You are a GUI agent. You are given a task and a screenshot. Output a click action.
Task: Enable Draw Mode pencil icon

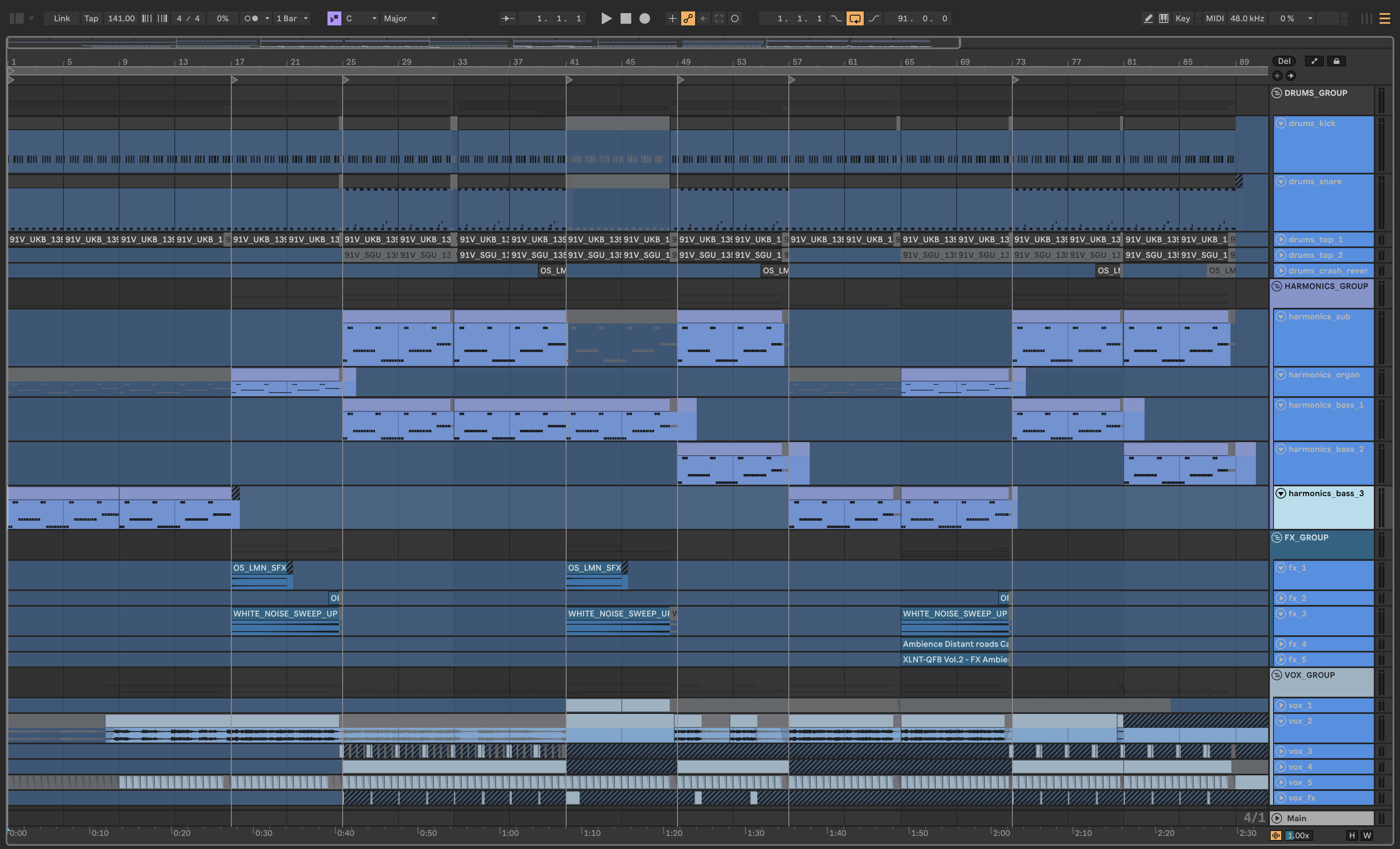pos(1148,18)
